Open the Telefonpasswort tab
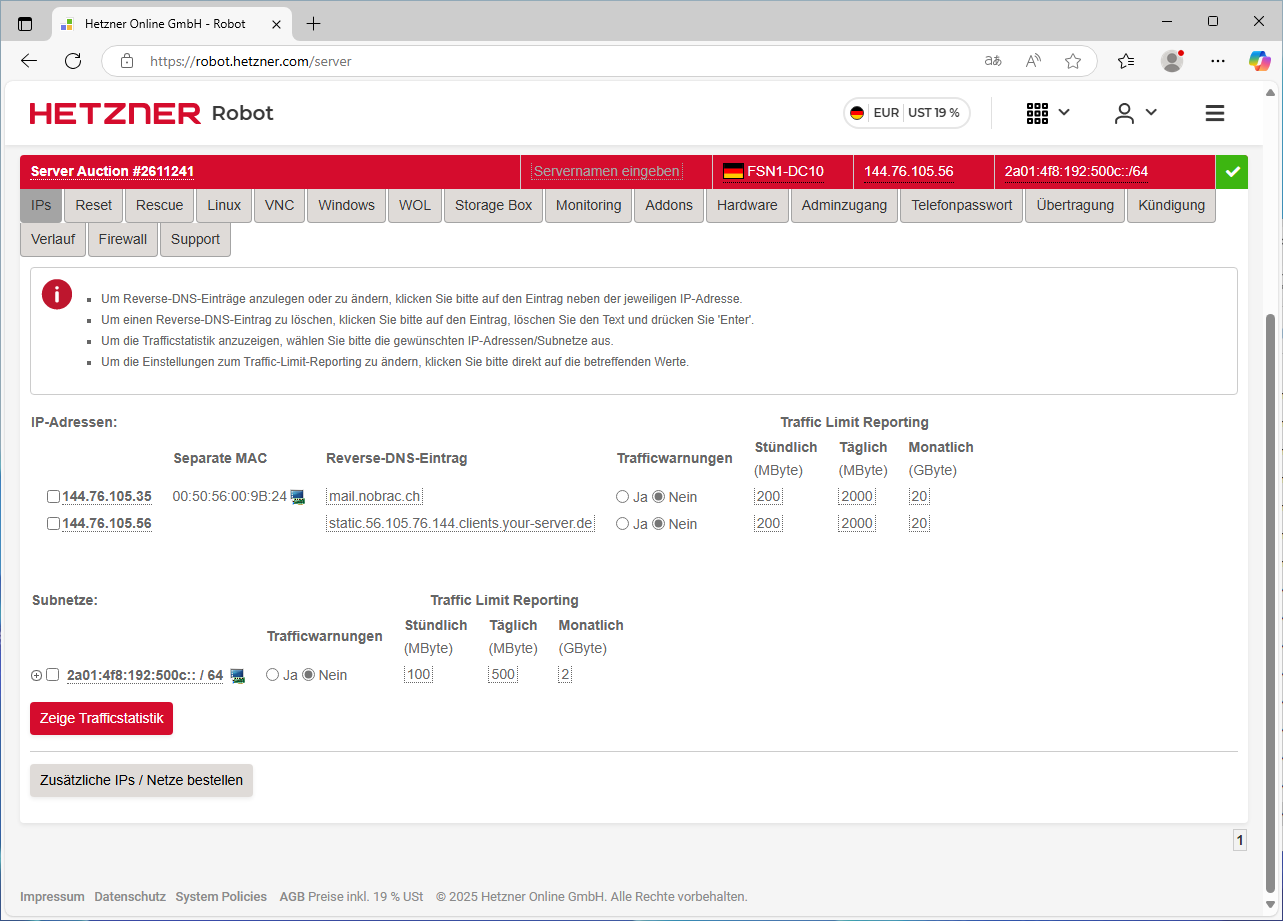Viewport: 1283px width, 921px height. (962, 205)
